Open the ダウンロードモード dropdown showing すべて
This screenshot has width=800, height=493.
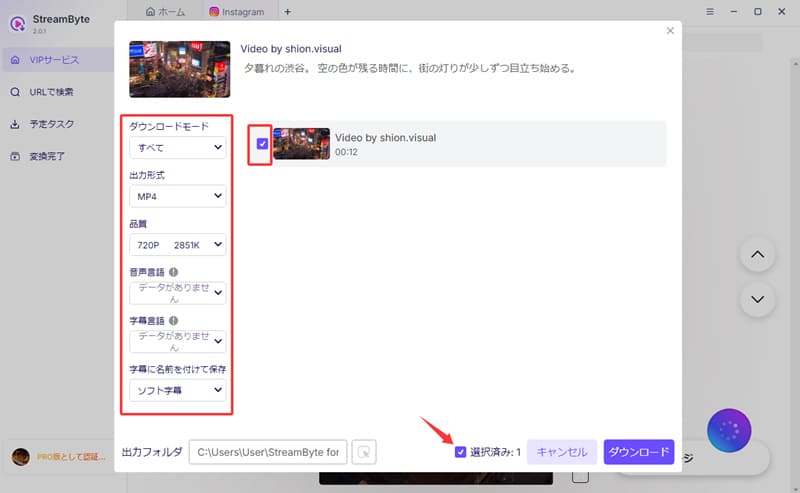click(x=178, y=147)
